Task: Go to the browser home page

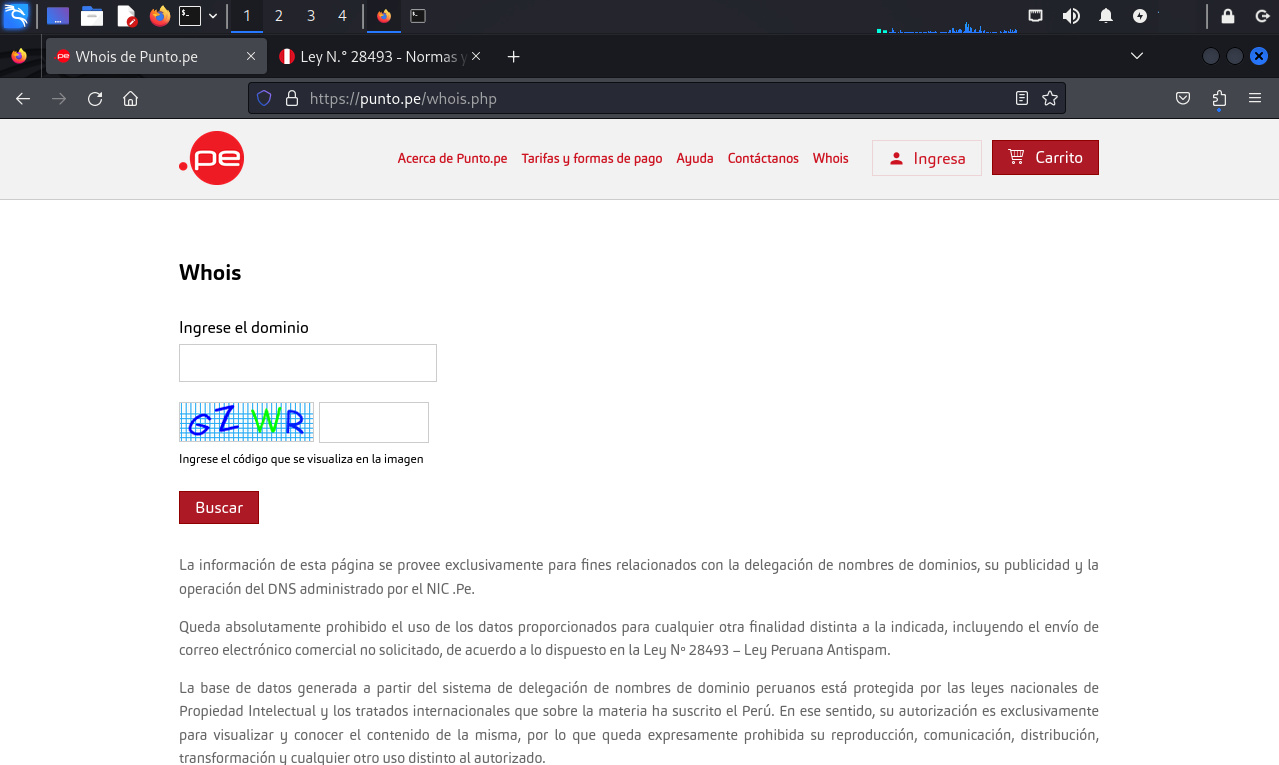Action: (x=130, y=99)
